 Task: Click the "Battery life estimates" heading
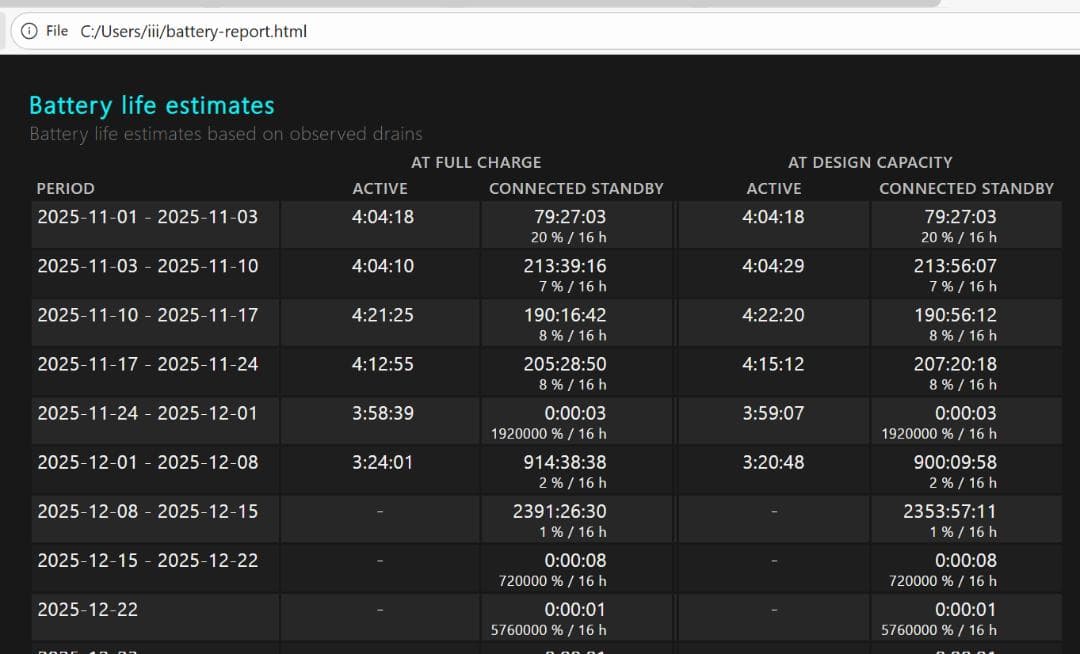[151, 105]
